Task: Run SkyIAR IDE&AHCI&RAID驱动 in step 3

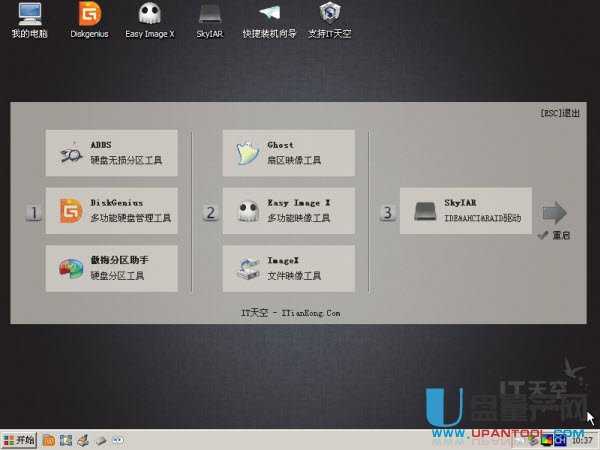Action: click(x=465, y=211)
